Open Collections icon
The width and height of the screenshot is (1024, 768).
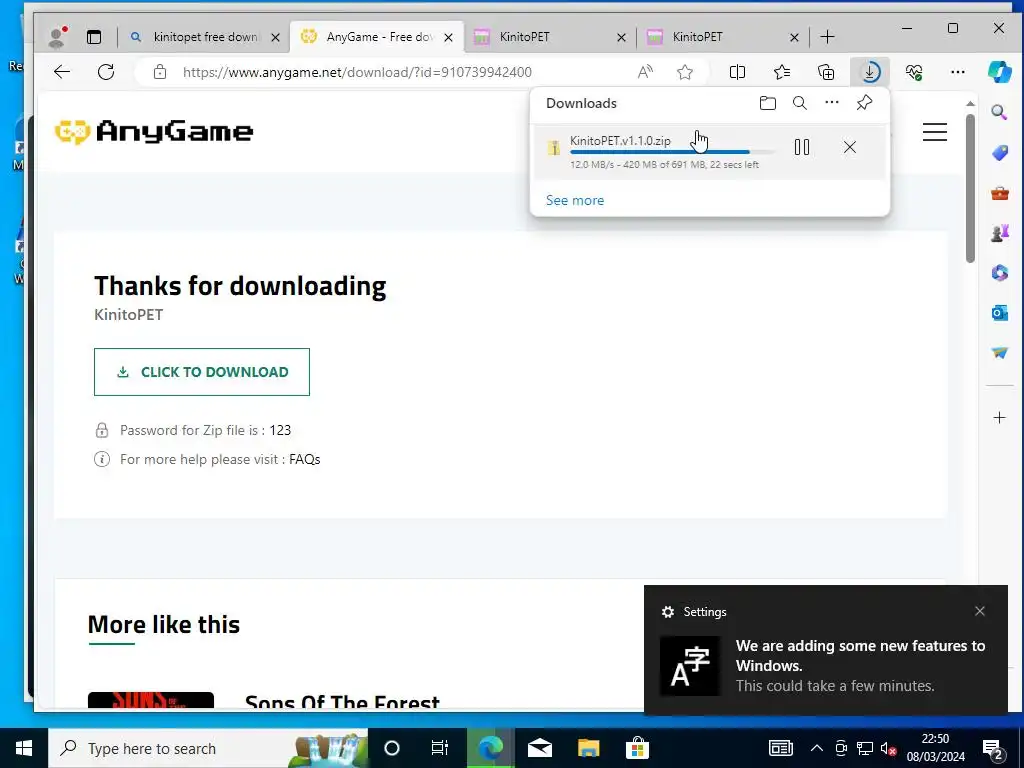[826, 72]
